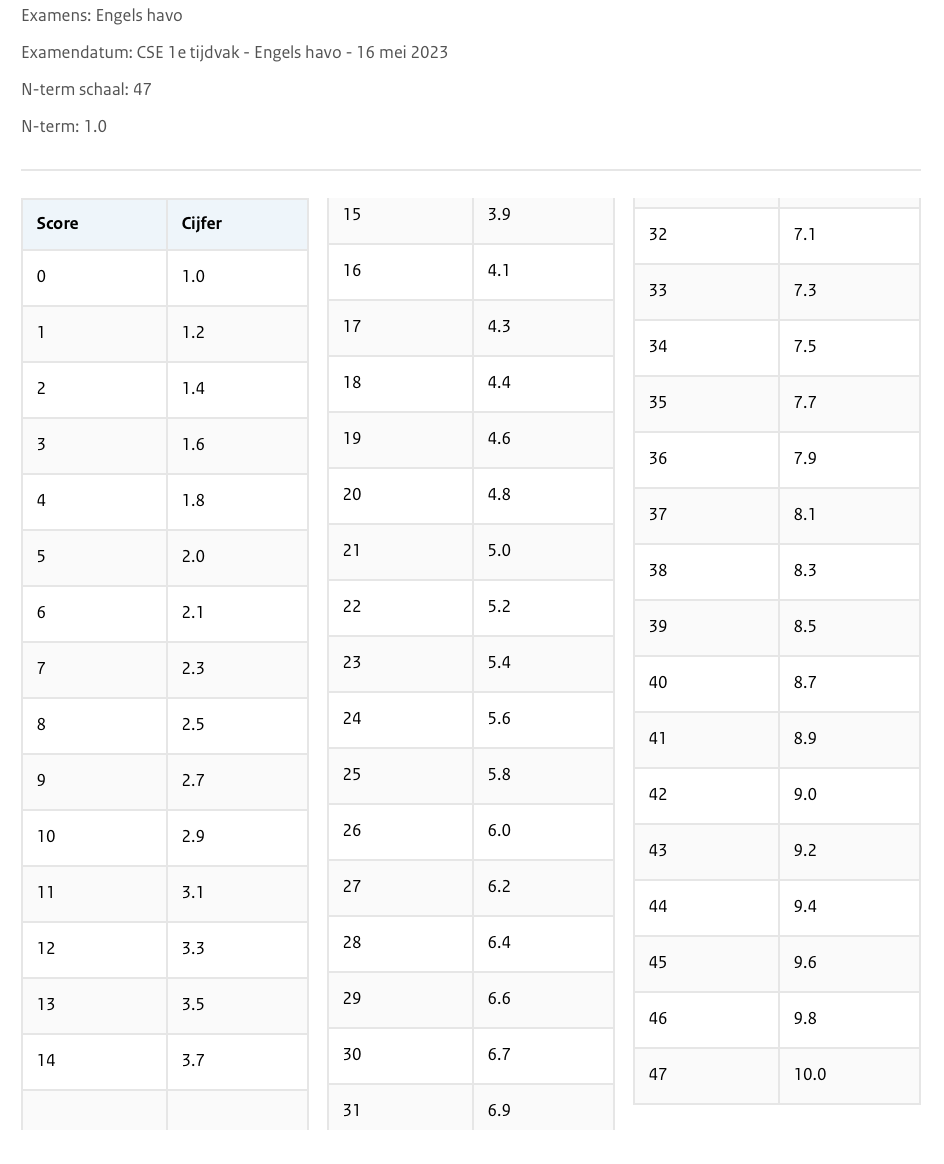Select the score 5 cell

[x=41, y=557]
